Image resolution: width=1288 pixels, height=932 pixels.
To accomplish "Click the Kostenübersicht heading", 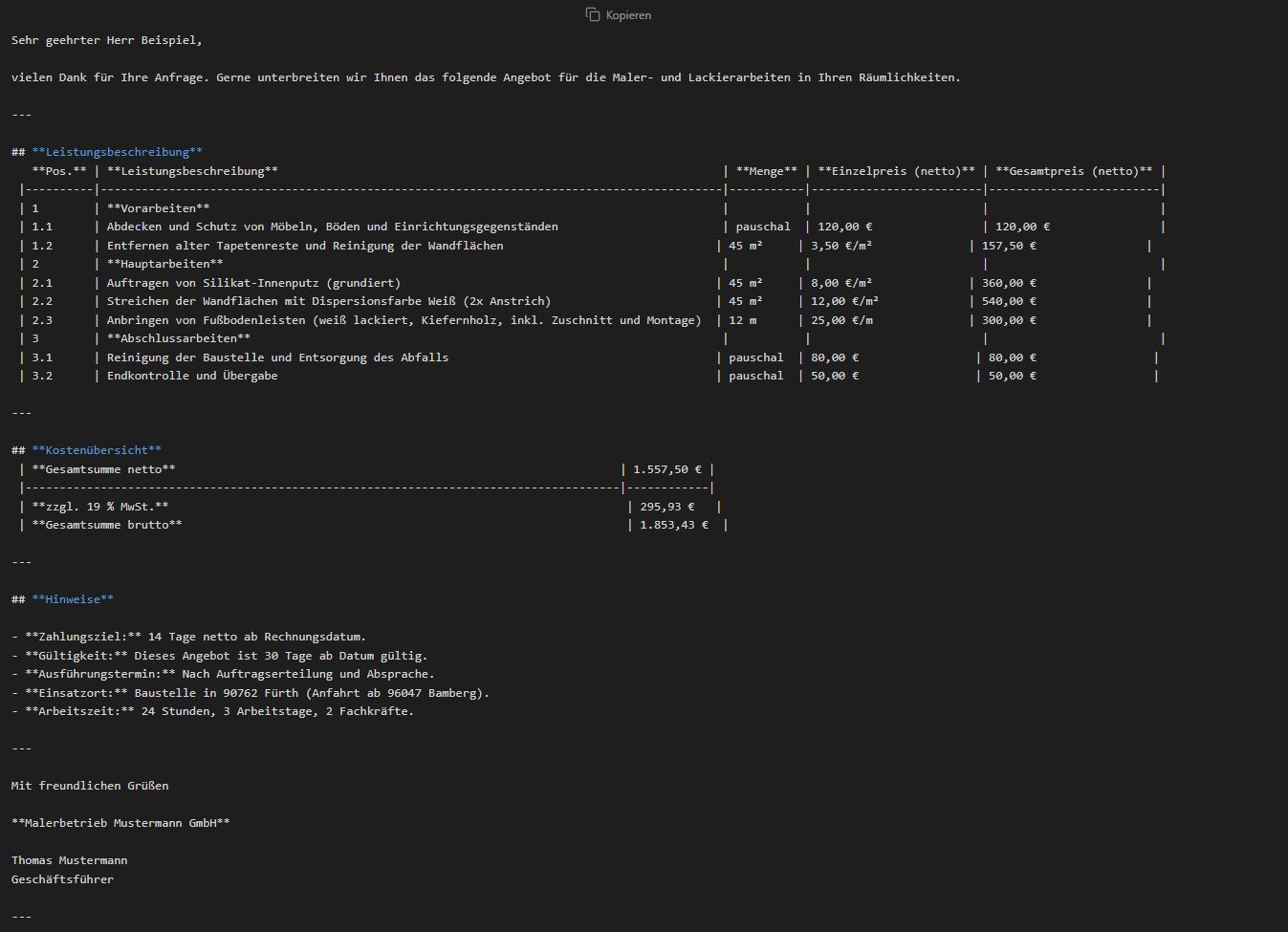I will (96, 450).
